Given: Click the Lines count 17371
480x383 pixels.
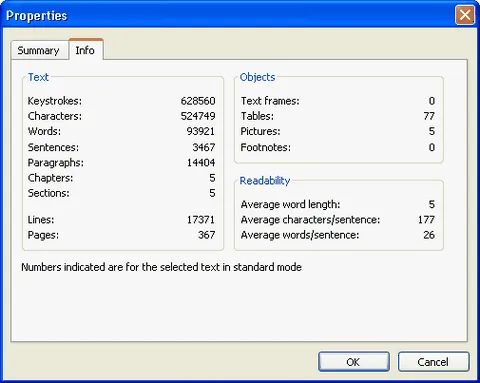Looking at the screenshot, I should (201, 219).
